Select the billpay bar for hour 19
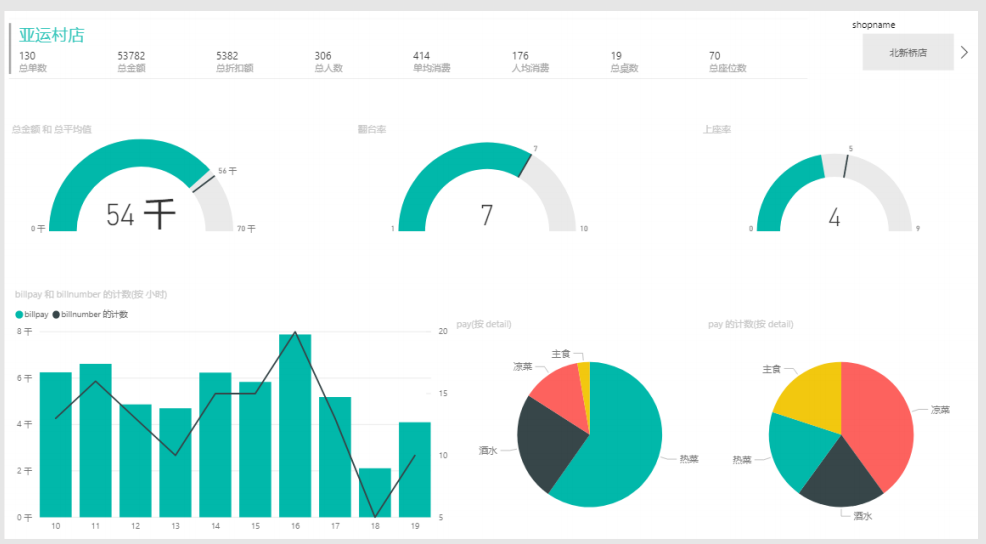Screen dimensions: 986x544 [415, 469]
